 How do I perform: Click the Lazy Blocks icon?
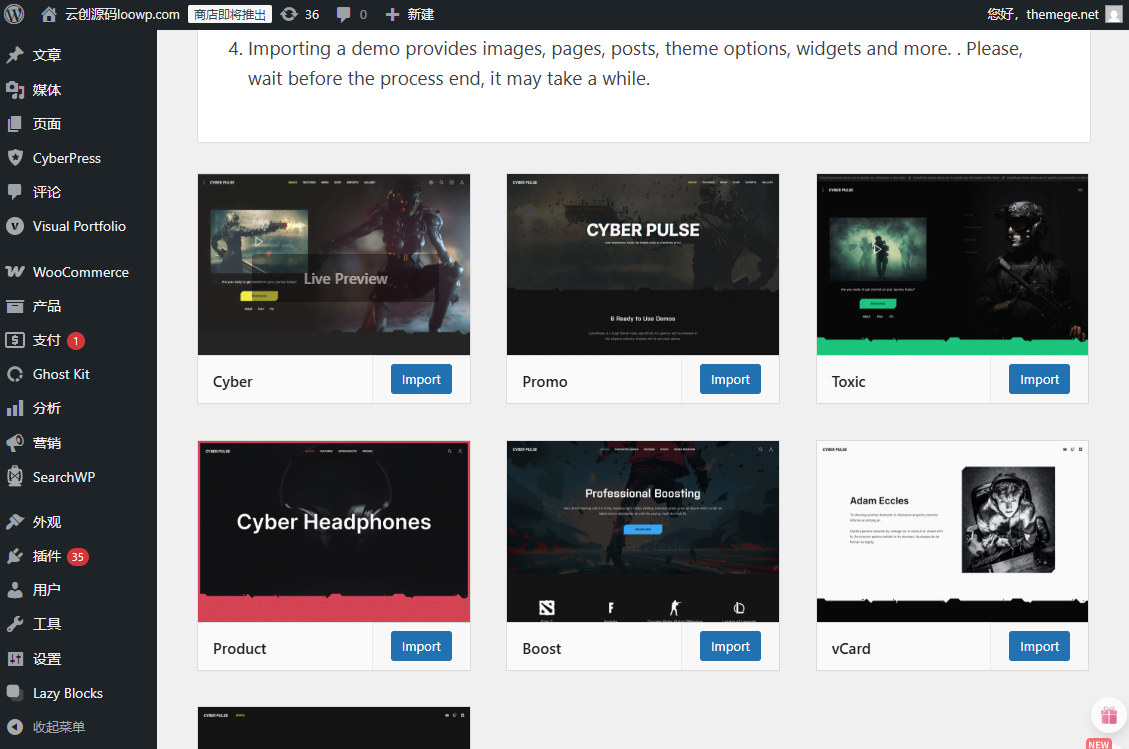point(15,693)
